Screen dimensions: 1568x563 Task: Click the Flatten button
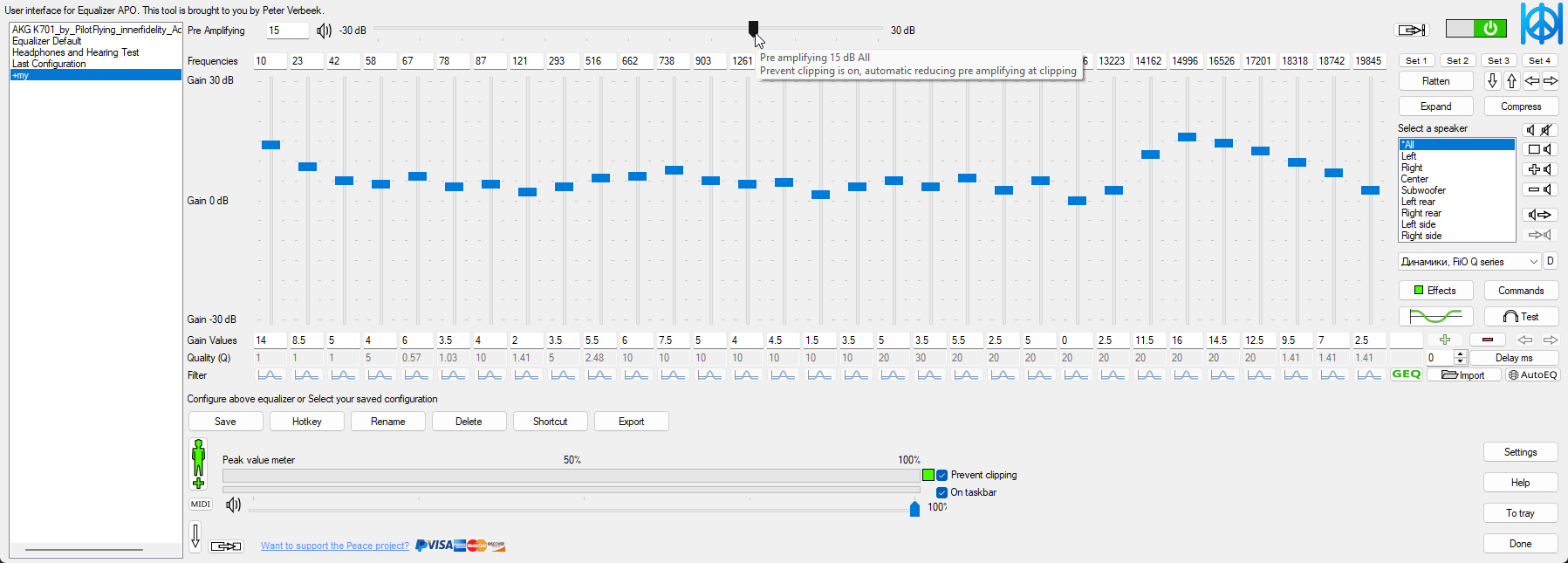click(1435, 81)
